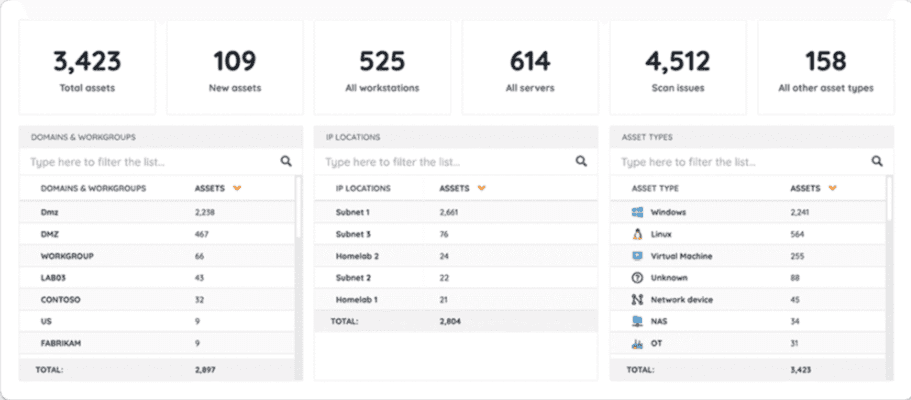911x400 pixels.
Task: Click search icon in Asset Types panel
Action: point(877,162)
